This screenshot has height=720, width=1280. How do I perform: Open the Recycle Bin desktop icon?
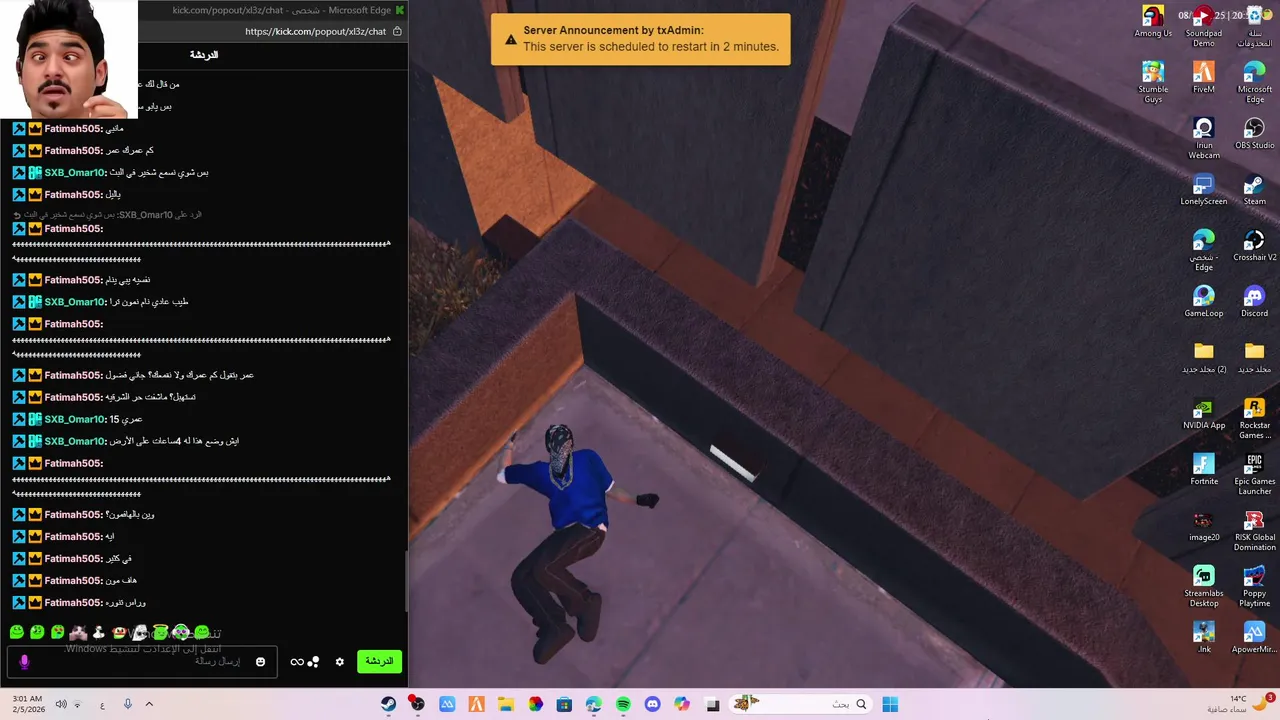1254,27
